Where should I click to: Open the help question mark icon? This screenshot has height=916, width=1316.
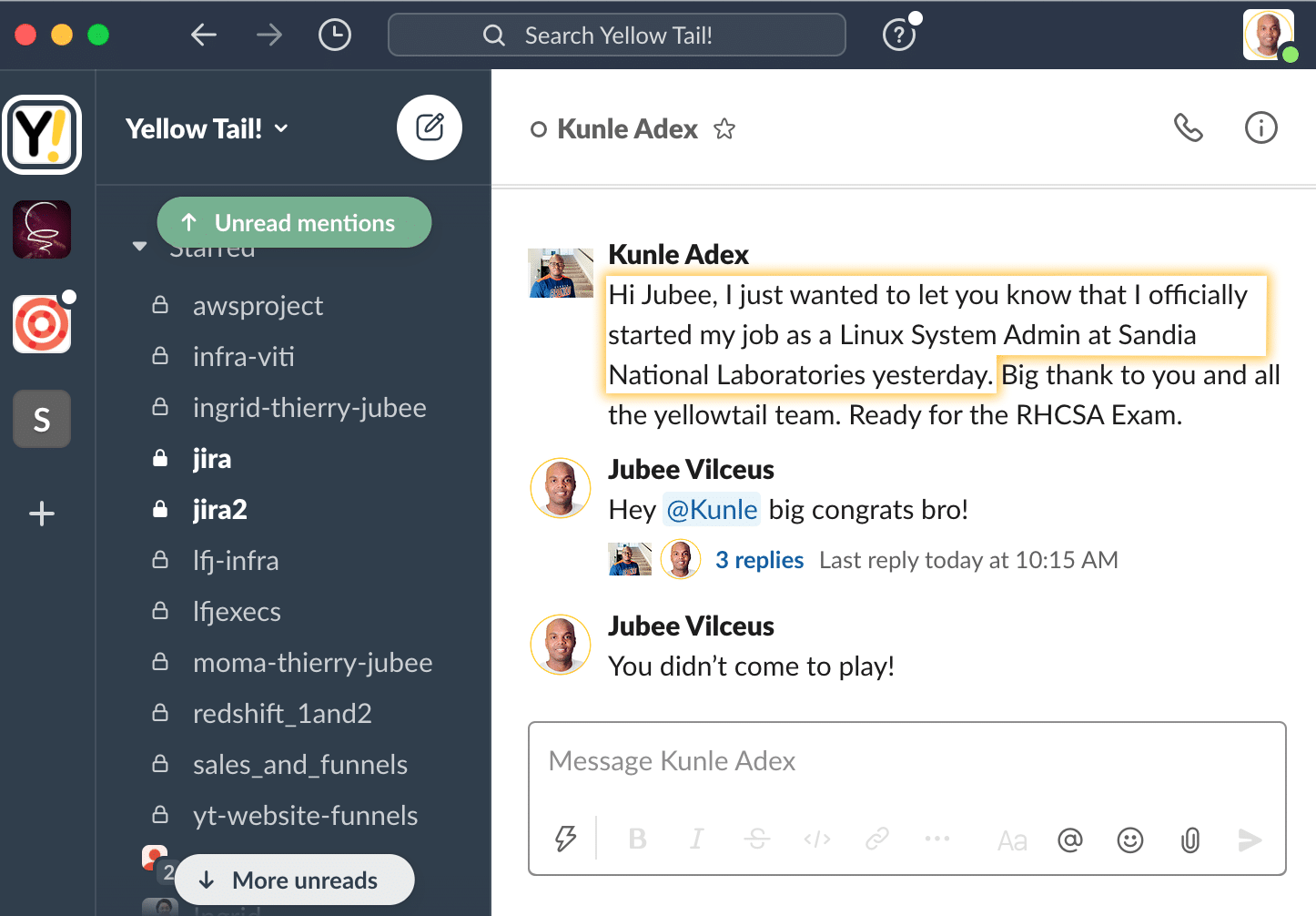coord(899,36)
